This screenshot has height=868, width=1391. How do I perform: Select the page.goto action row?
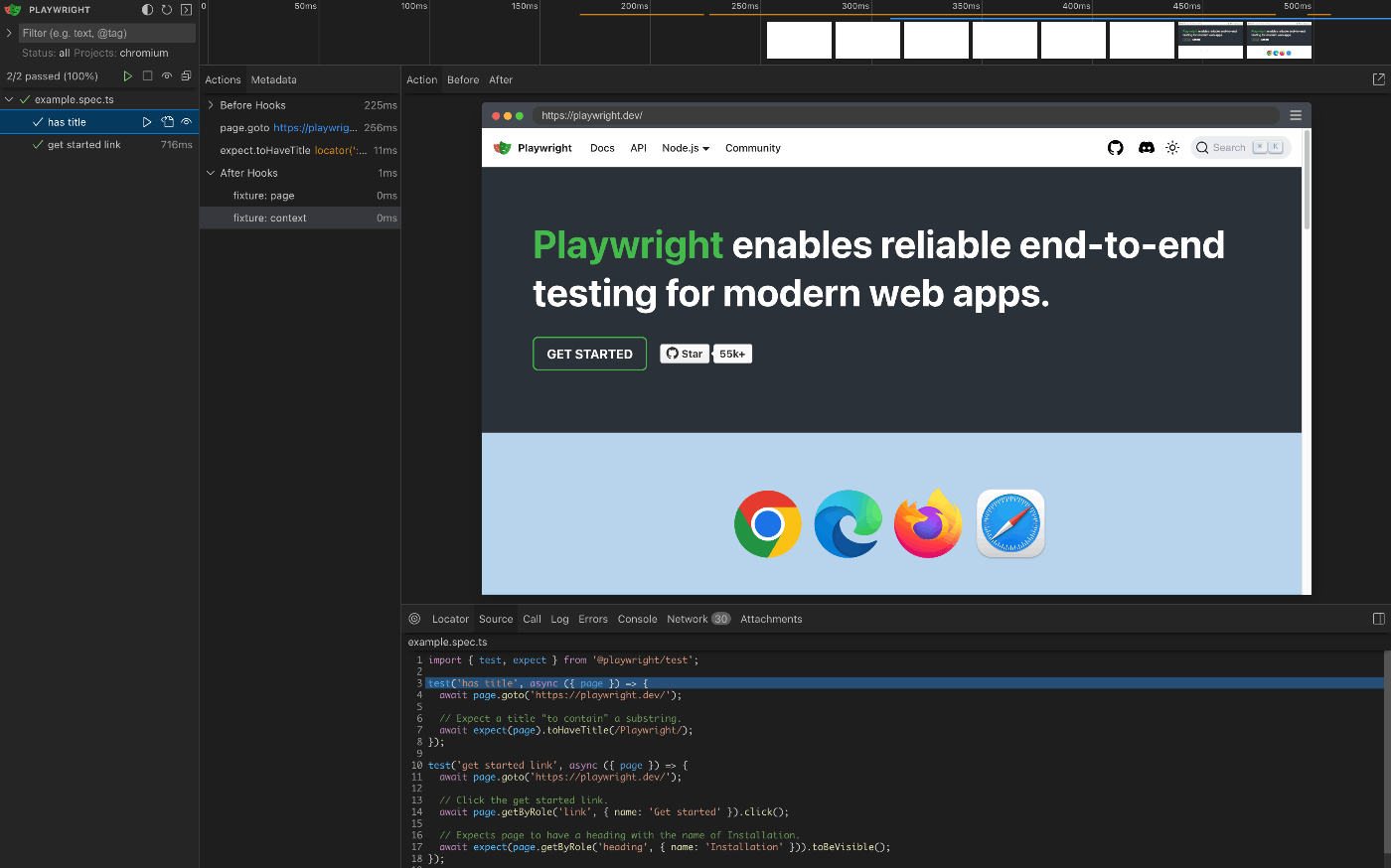(x=300, y=127)
